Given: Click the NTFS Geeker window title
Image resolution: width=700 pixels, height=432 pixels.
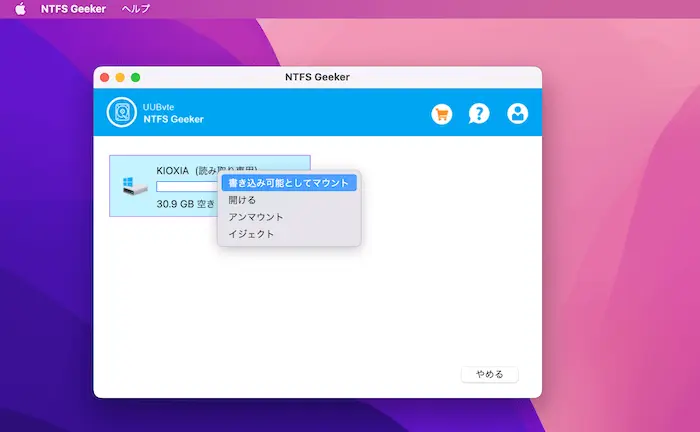Looking at the screenshot, I should click(317, 77).
